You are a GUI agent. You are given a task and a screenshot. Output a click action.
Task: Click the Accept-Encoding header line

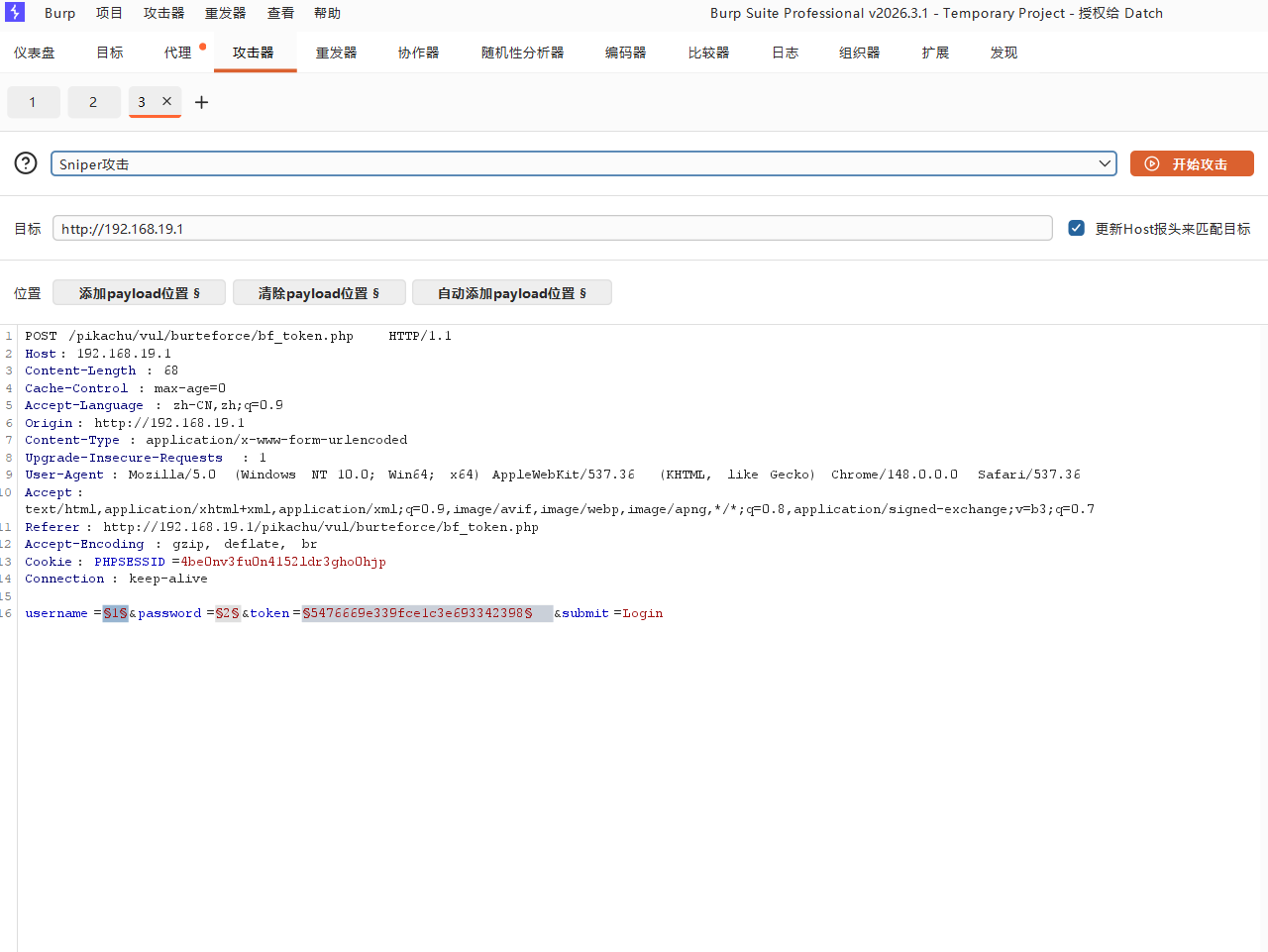point(171,544)
